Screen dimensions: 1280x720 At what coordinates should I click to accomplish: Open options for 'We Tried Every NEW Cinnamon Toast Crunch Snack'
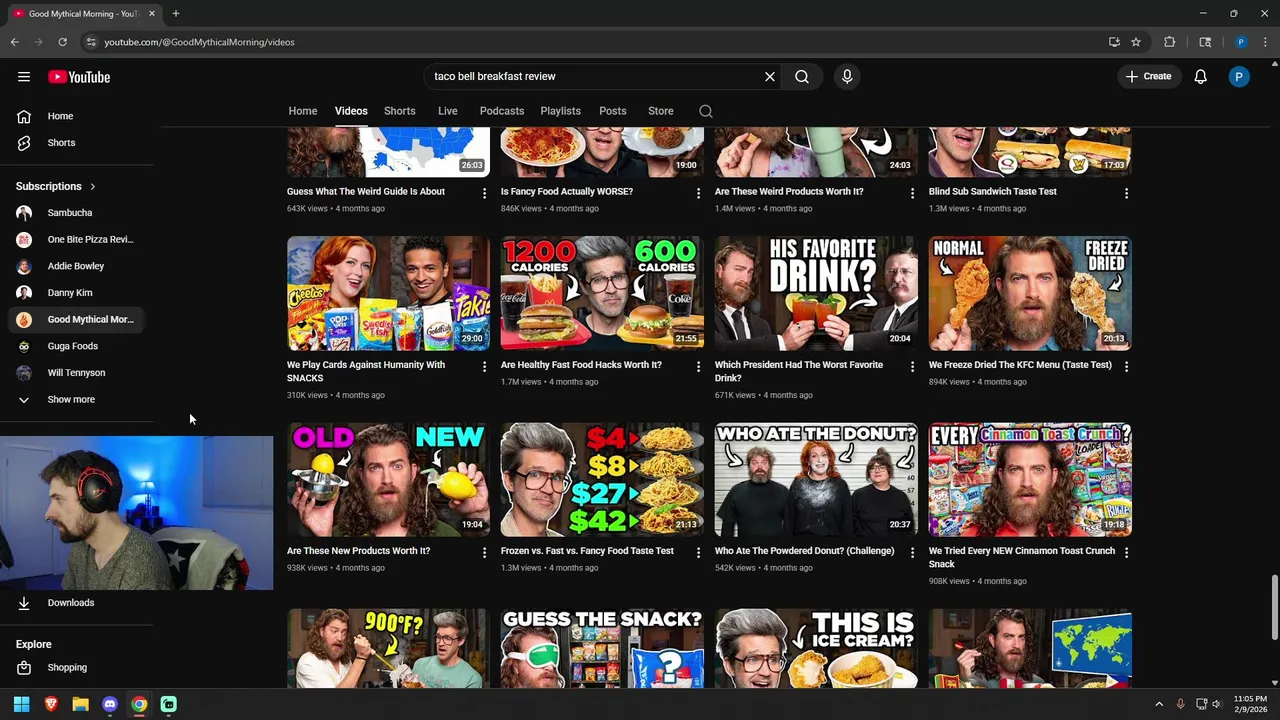1126,553
